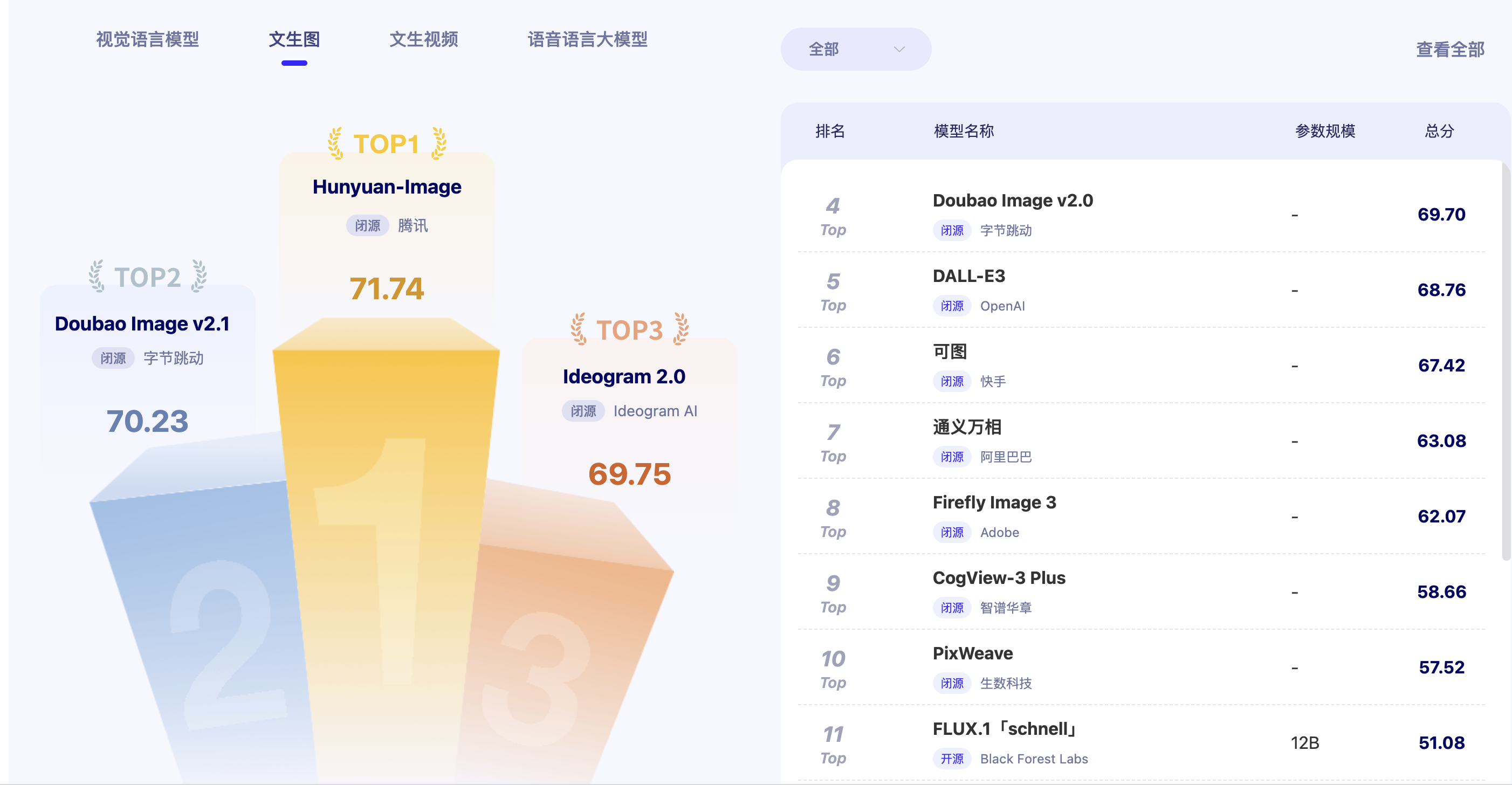Click the 智谱华章 vendor label
The height and width of the screenshot is (785, 1512).
1006,608
